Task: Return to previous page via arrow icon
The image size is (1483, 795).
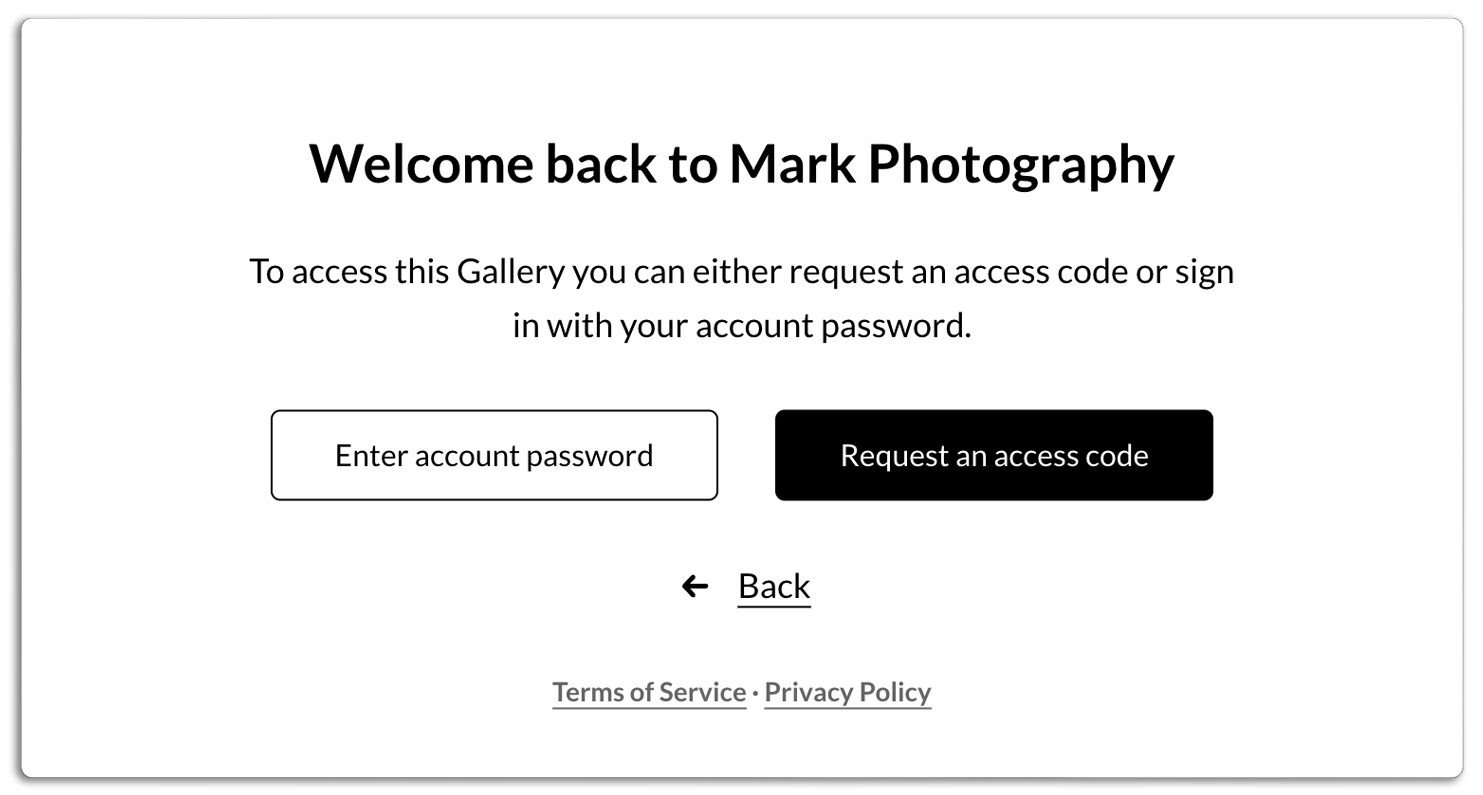Action: point(695,586)
